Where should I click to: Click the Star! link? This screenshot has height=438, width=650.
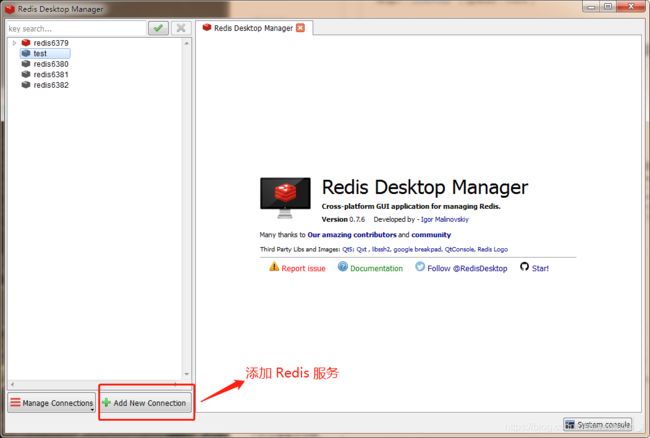pyautogui.click(x=540, y=269)
